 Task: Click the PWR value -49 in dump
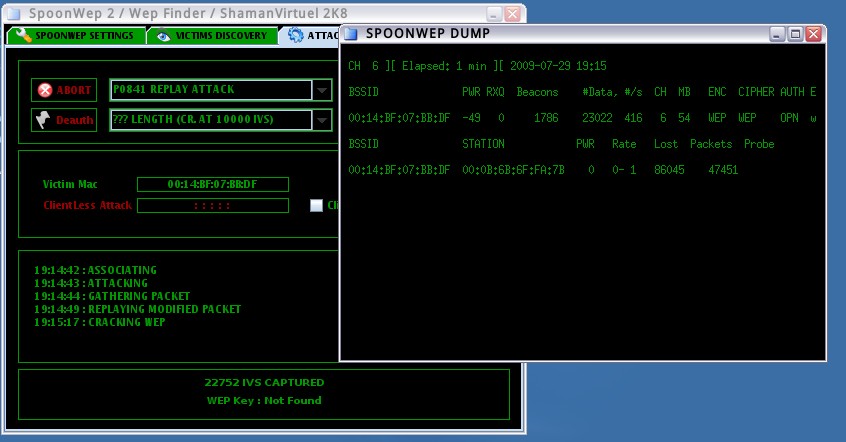[x=472, y=118]
